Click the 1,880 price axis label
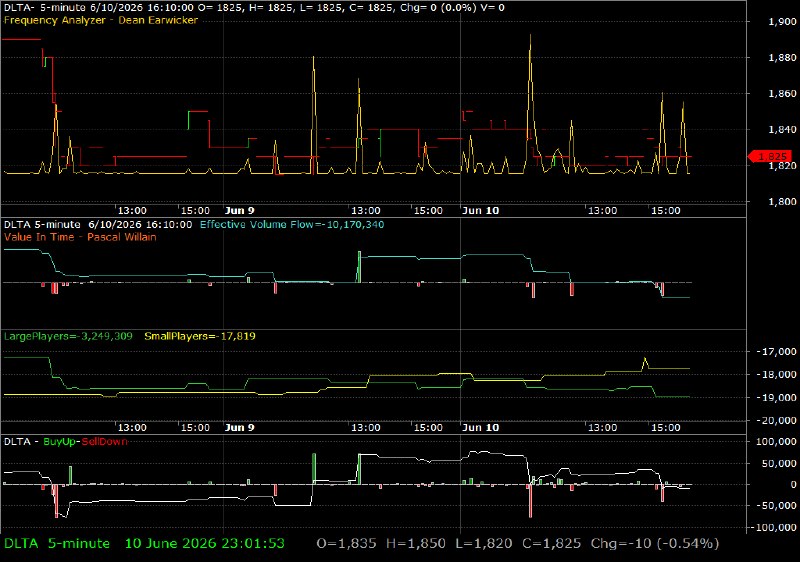The width and height of the screenshot is (800, 562). click(782, 58)
